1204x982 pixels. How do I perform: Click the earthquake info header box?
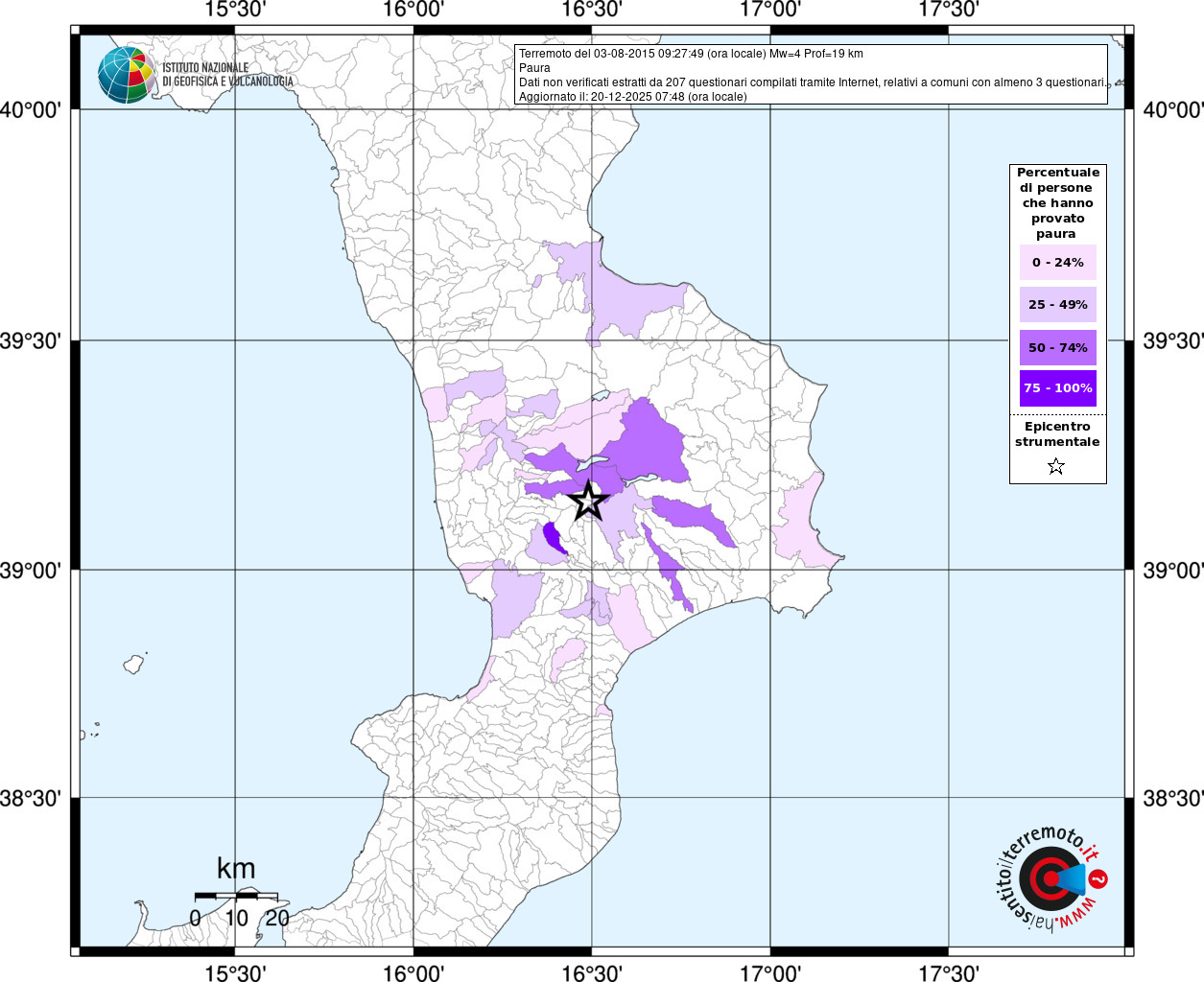coord(811,74)
